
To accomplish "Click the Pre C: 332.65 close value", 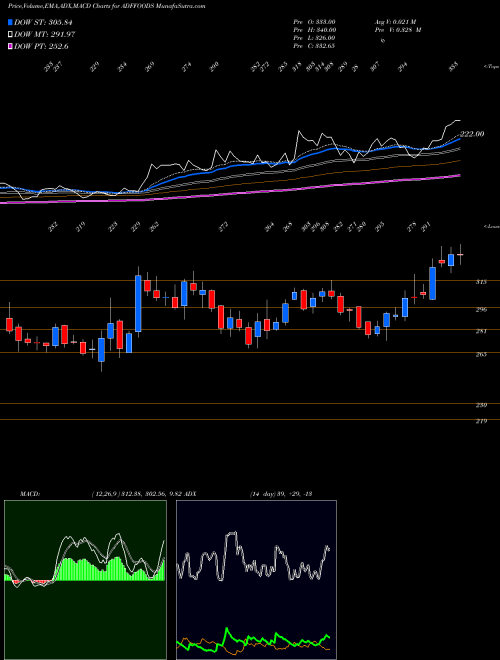I will click(x=314, y=46).
